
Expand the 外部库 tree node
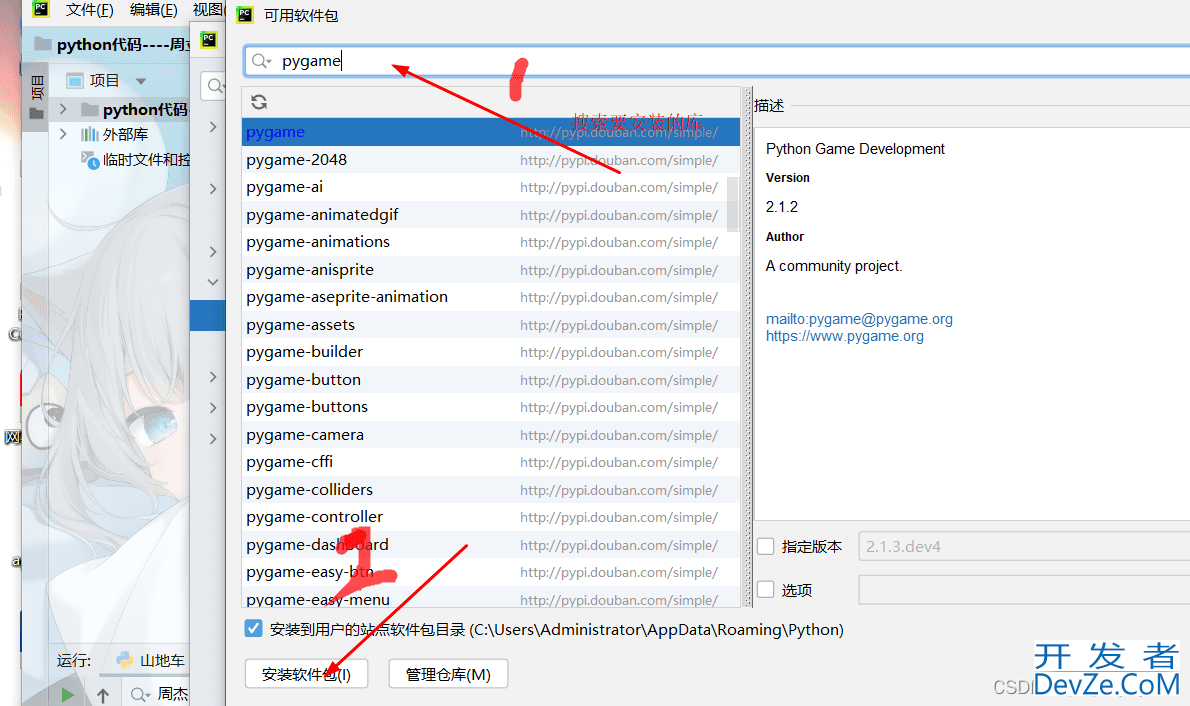[63, 134]
